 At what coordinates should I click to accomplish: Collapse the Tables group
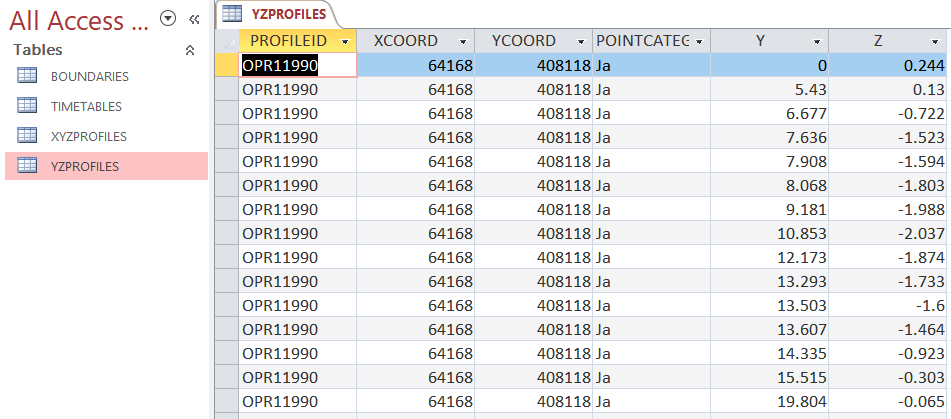point(190,50)
